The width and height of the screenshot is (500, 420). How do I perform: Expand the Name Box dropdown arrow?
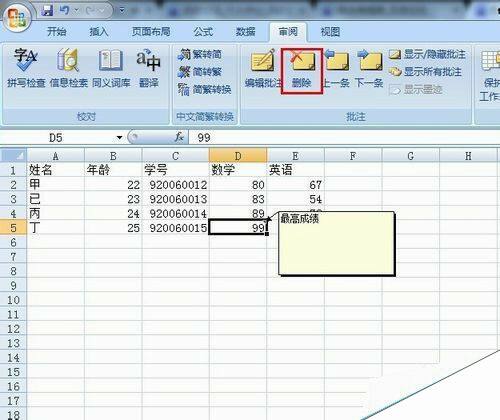(x=119, y=137)
